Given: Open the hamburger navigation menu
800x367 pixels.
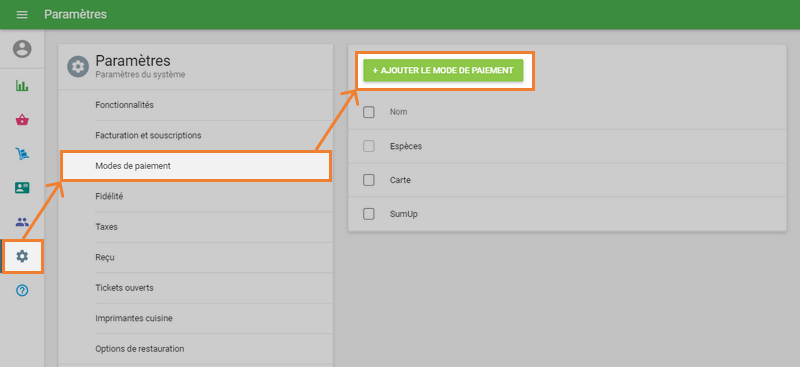Looking at the screenshot, I should point(22,14).
